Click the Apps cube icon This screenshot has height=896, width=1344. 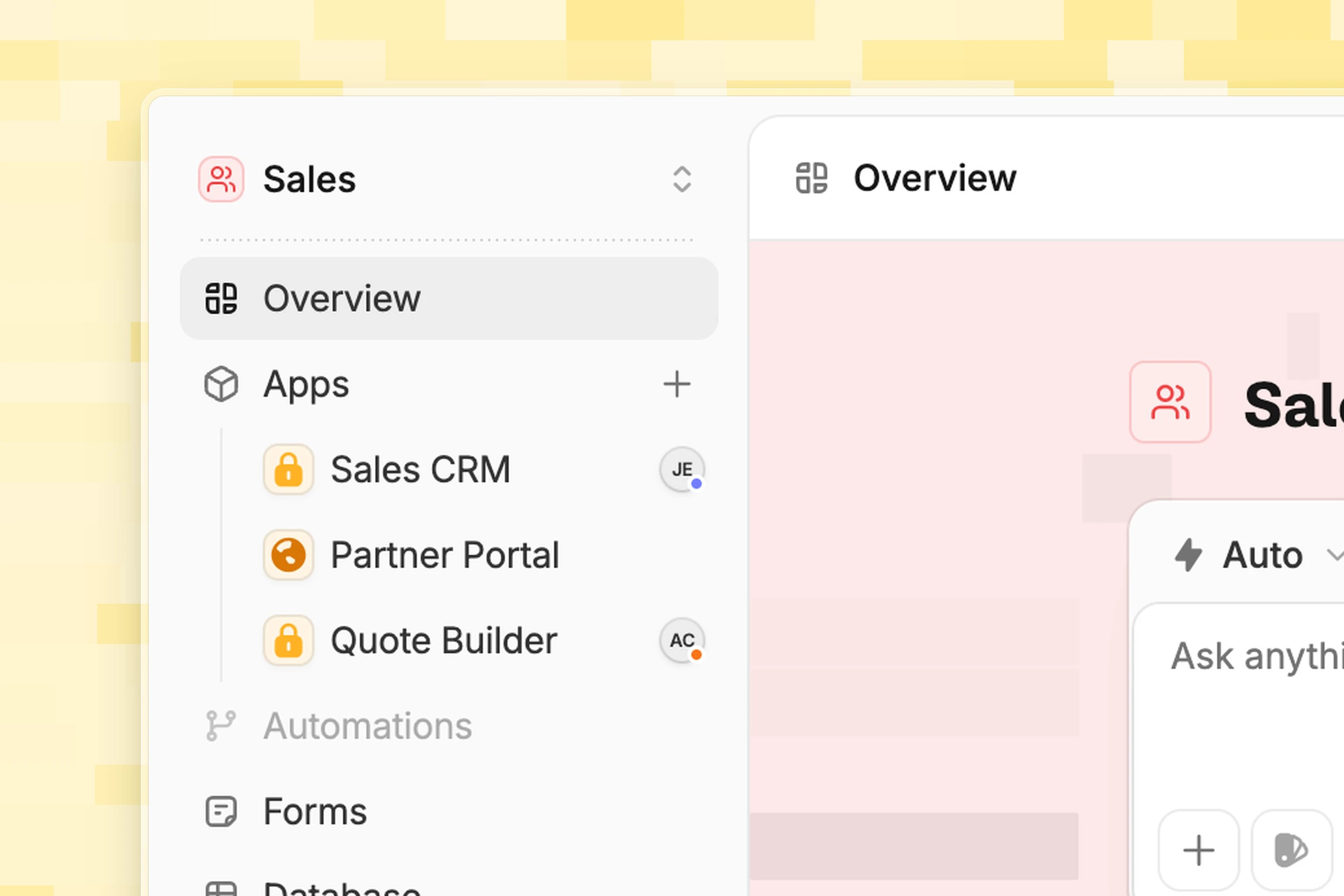tap(221, 384)
